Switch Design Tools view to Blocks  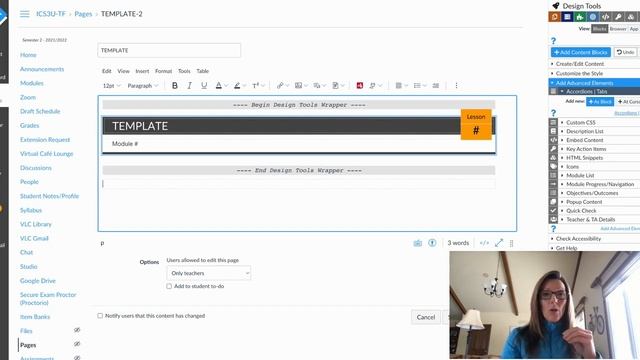click(x=599, y=29)
